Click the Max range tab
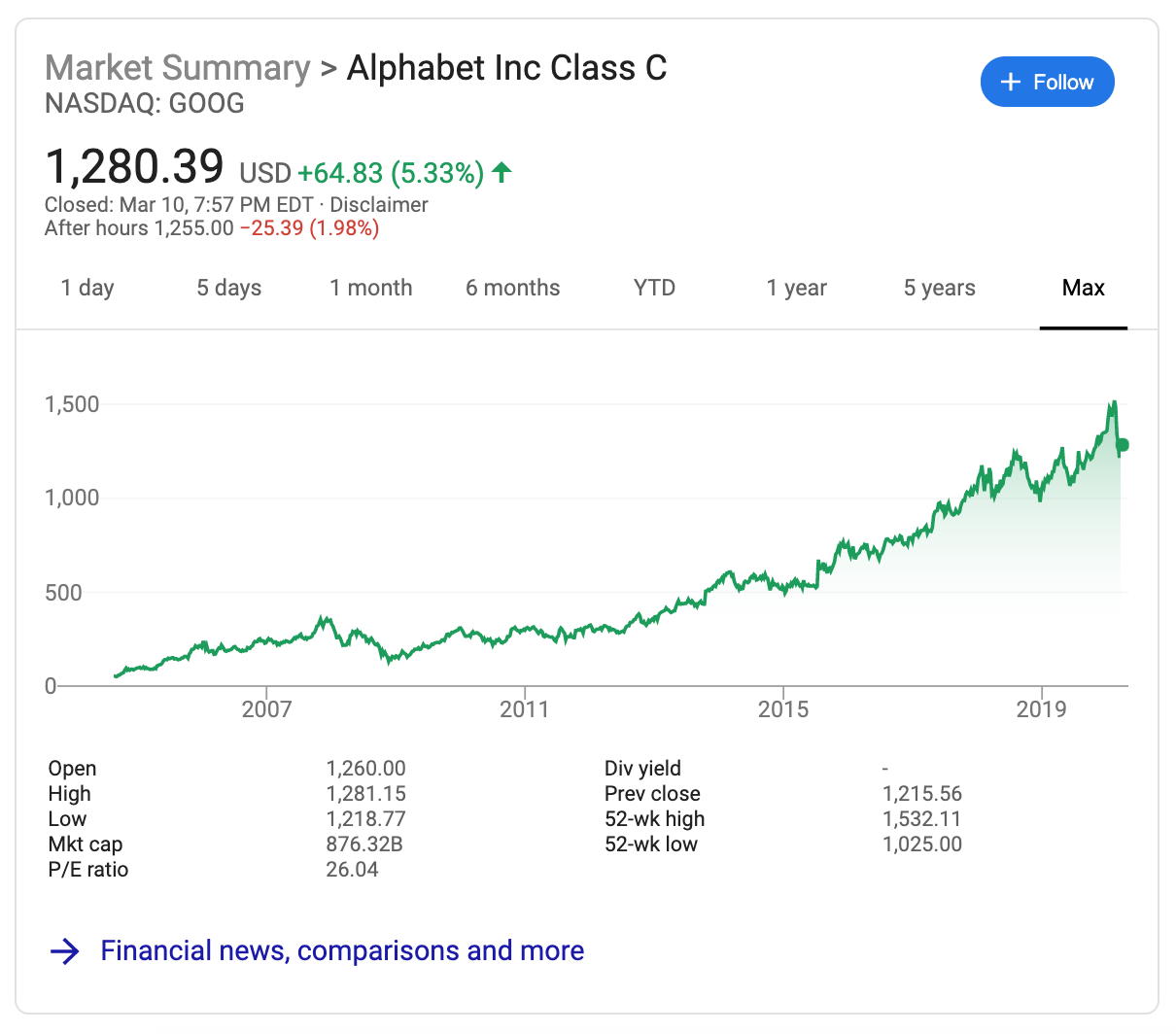This screenshot has width=1176, height=1034. (x=1084, y=288)
